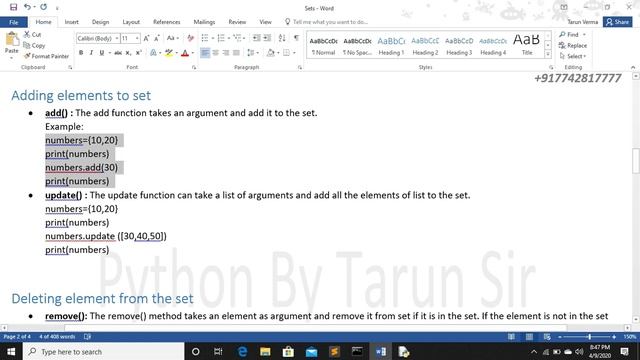Screen dimensions: 640x360
Task: Save the document using the floppy icon
Action: (x=13, y=7)
